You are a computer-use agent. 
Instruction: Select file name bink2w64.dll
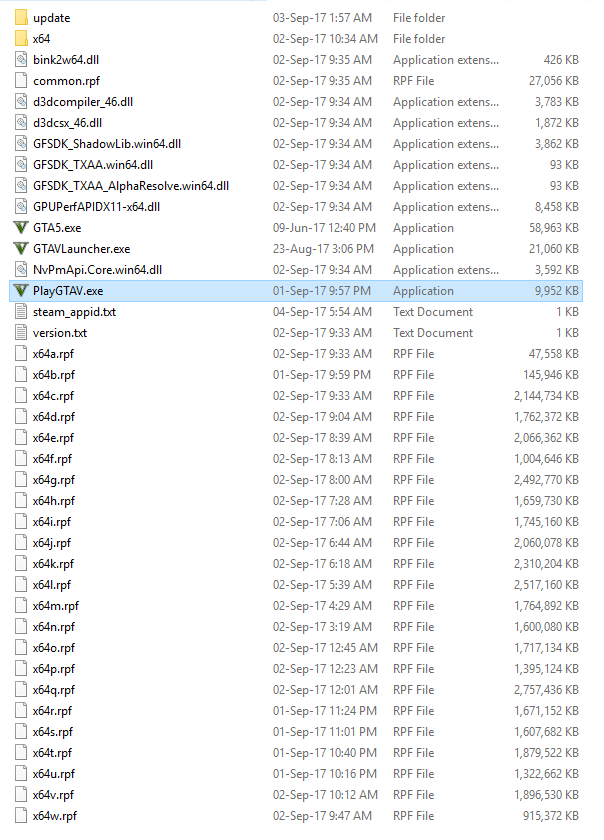66,59
